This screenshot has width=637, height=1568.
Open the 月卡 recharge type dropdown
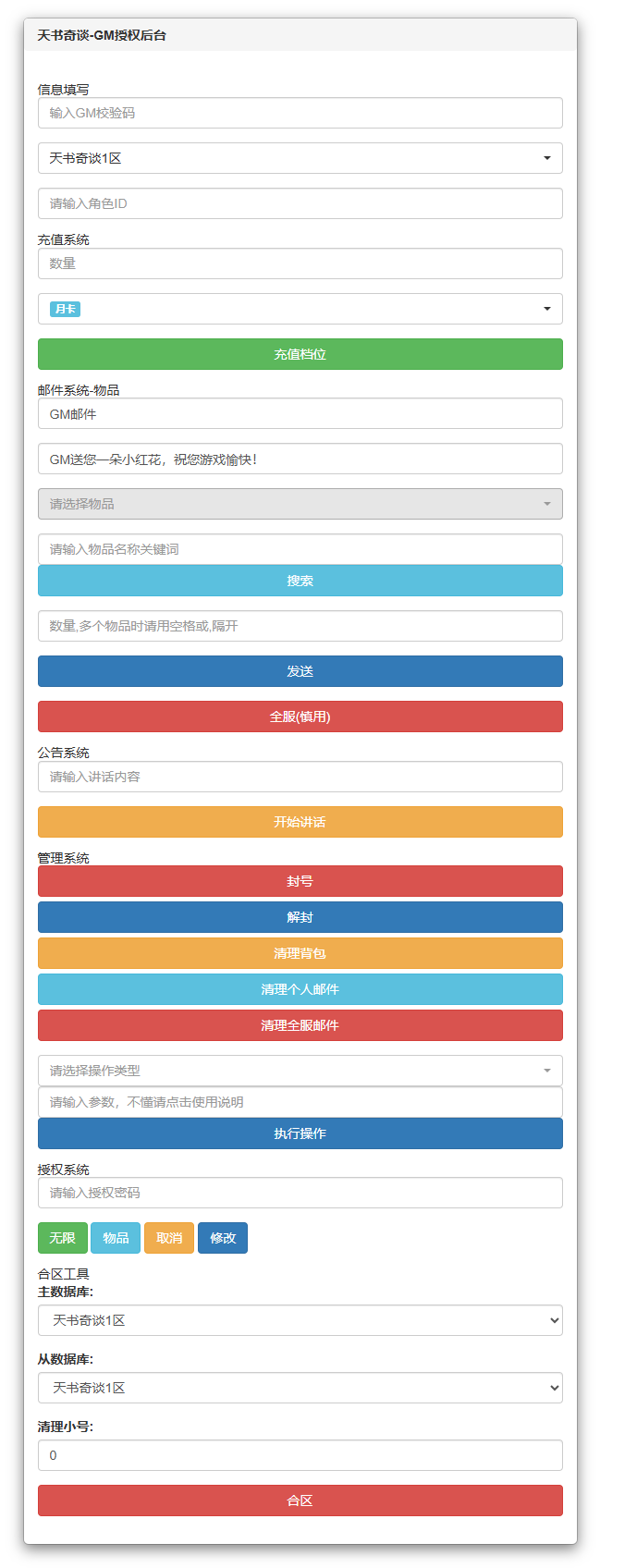(x=300, y=309)
